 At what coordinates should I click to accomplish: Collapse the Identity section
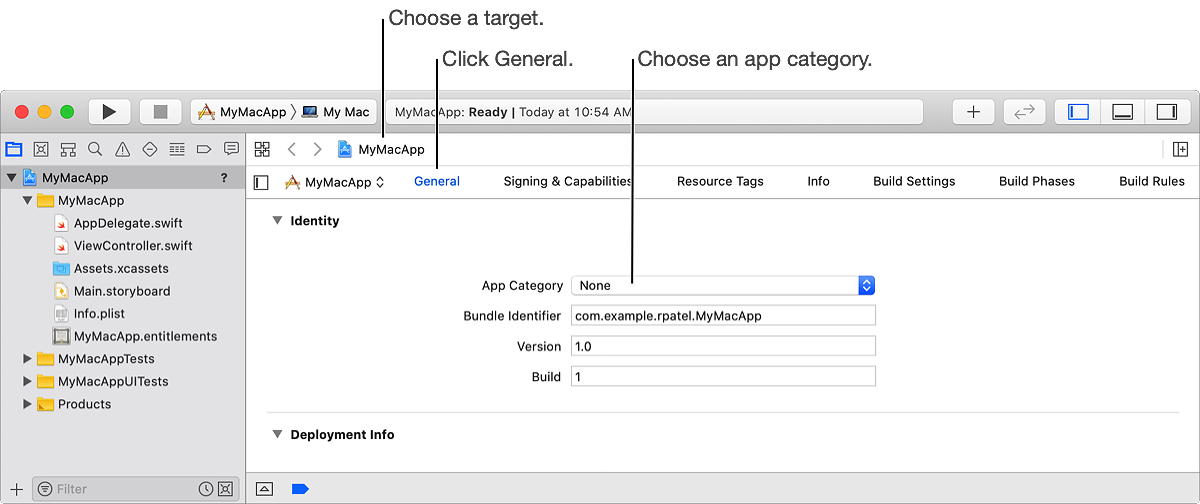click(x=277, y=221)
